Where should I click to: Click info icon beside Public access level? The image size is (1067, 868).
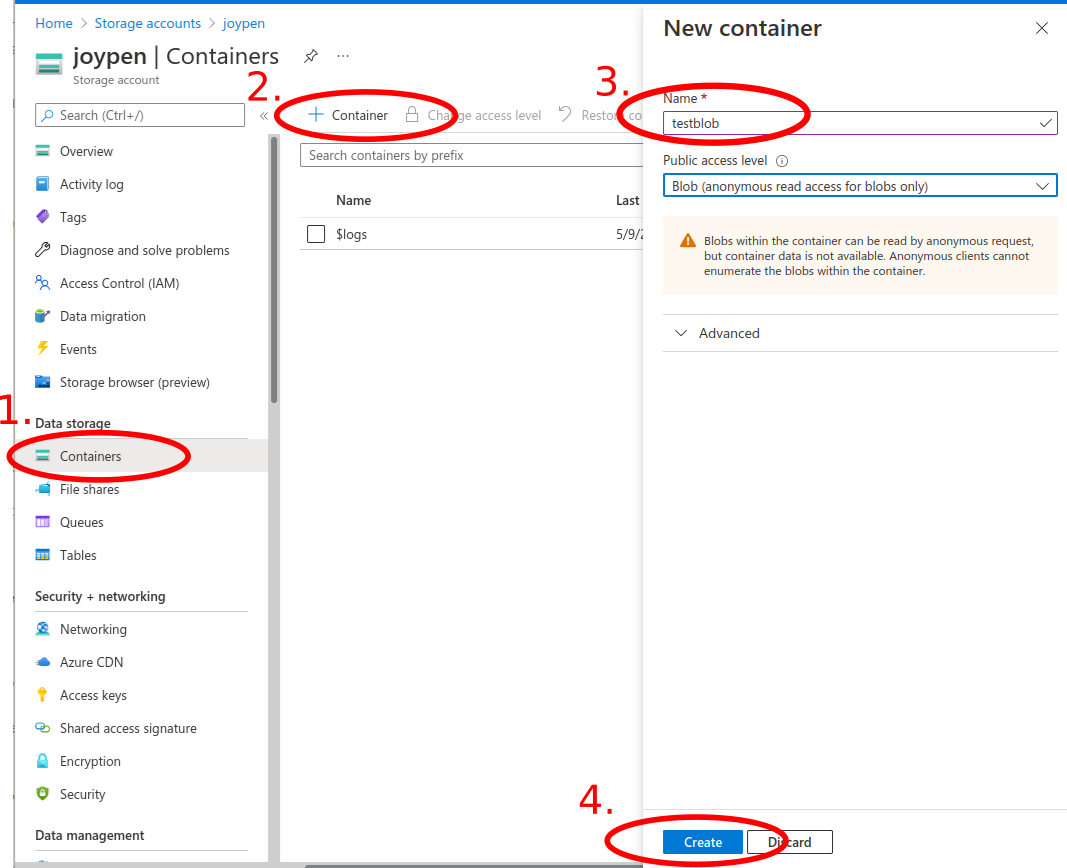782,161
